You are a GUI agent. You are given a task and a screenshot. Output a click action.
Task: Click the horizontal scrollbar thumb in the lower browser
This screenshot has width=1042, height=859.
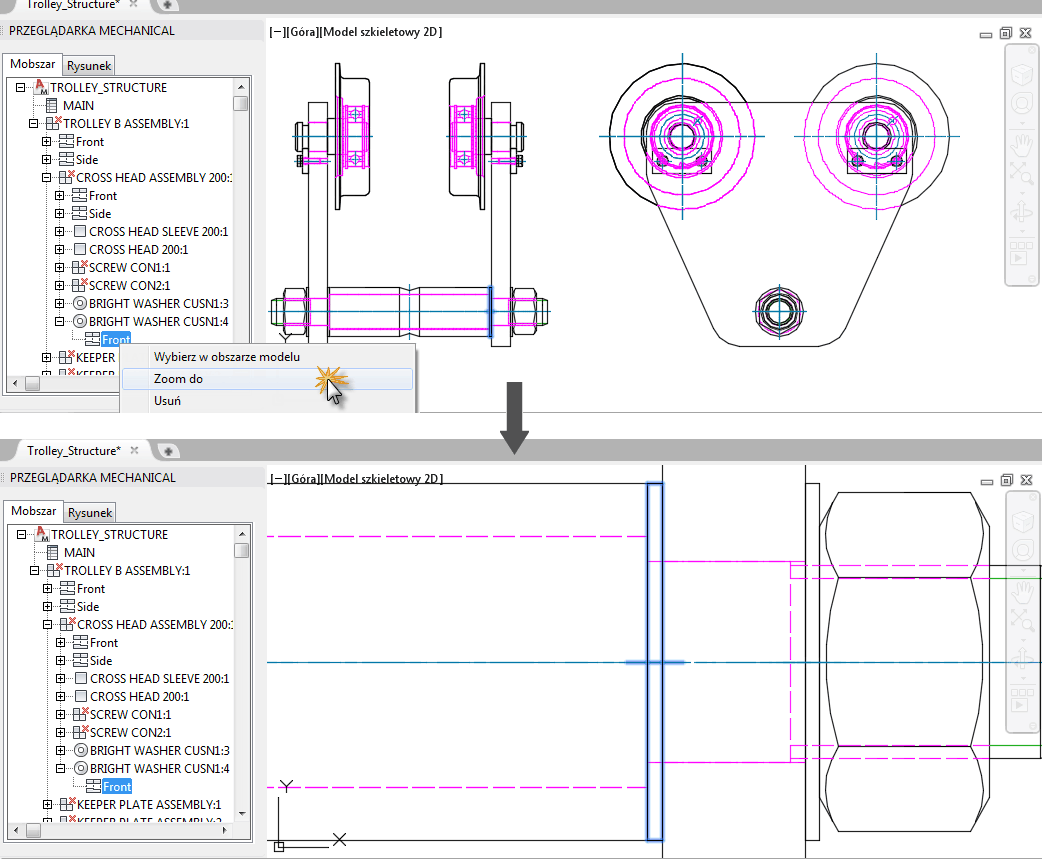[x=33, y=830]
